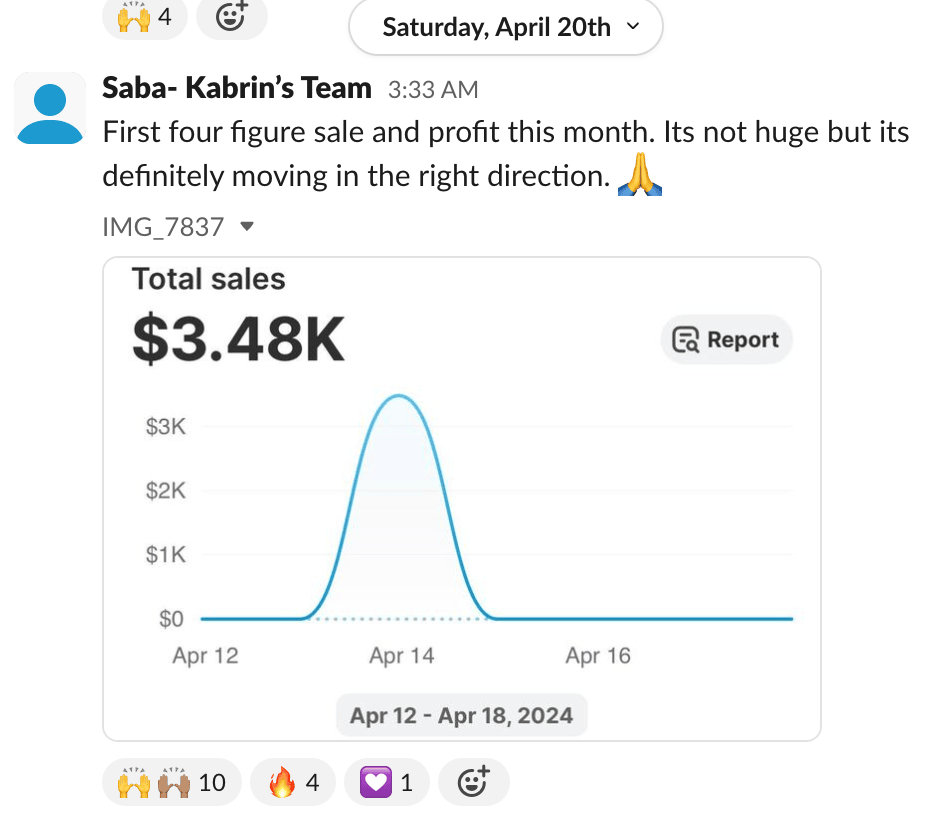Click the IMG_7837 file name label
The height and width of the screenshot is (826, 932).
click(163, 227)
